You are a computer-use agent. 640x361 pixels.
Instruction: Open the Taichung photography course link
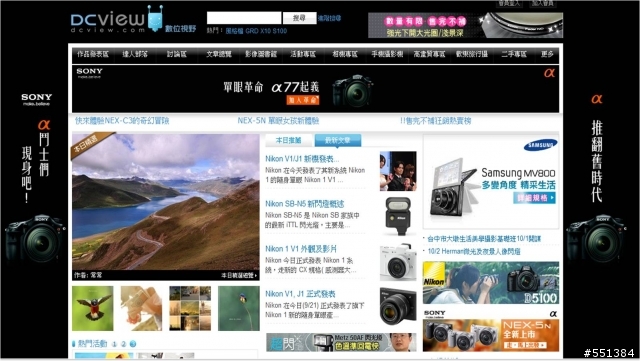pos(484,239)
